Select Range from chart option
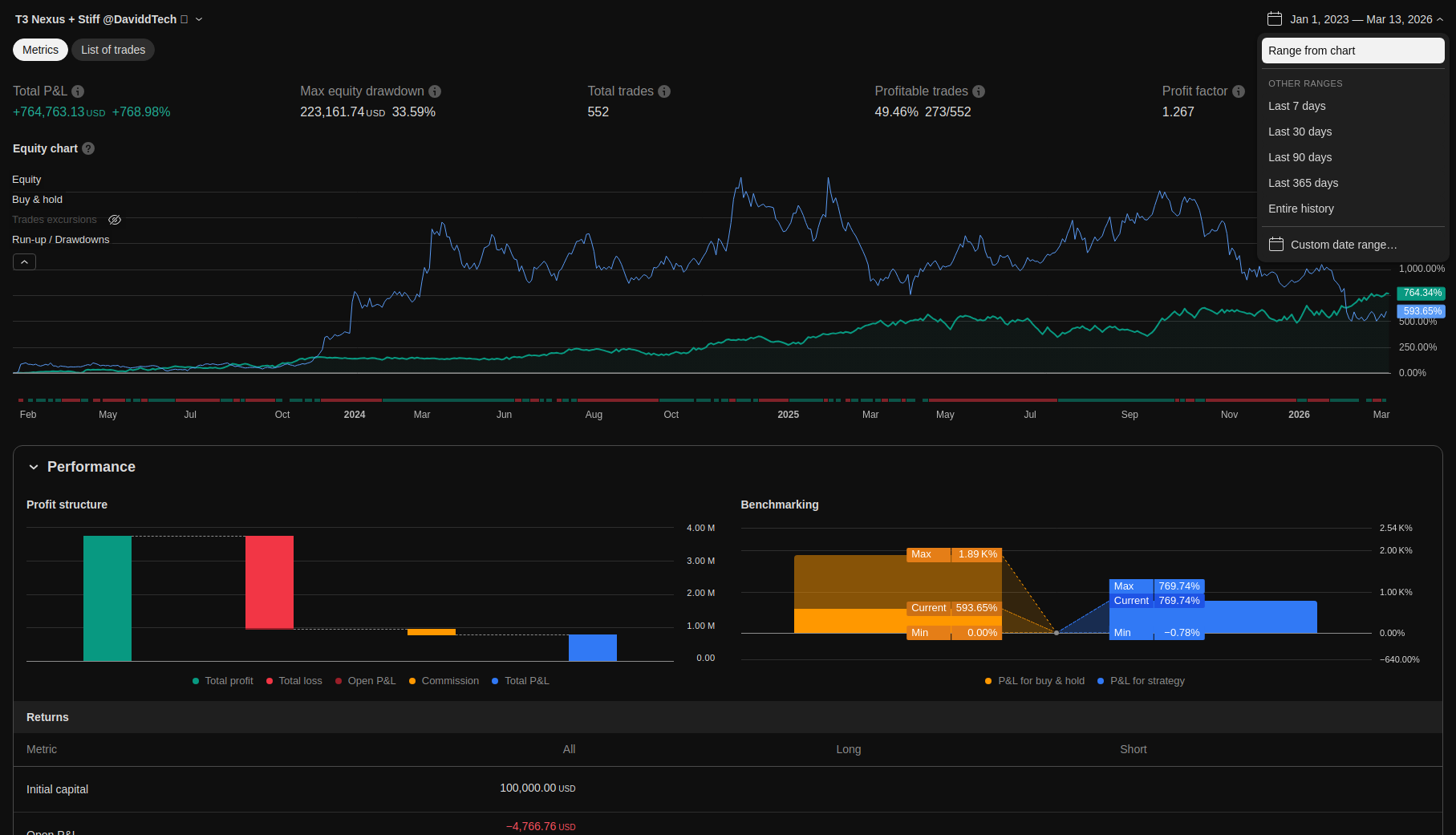 point(1353,51)
